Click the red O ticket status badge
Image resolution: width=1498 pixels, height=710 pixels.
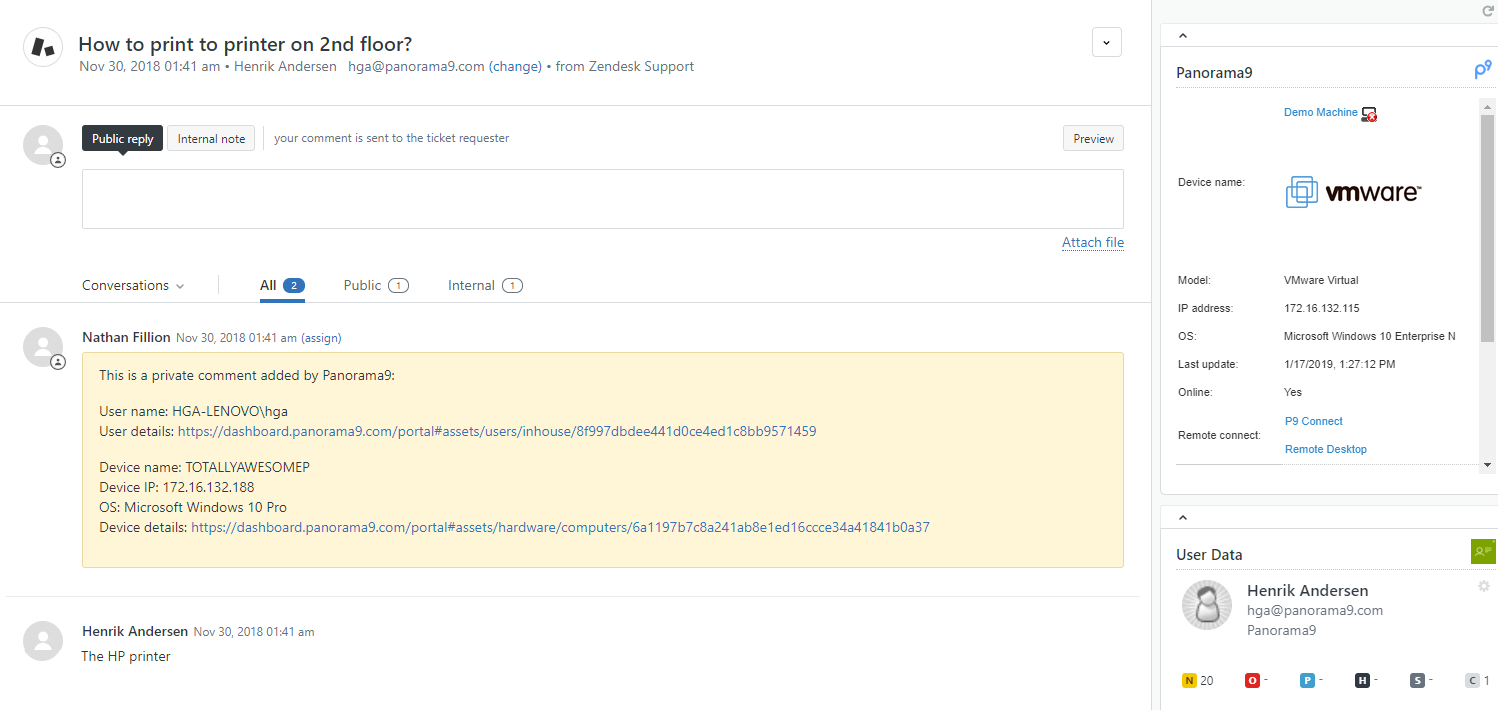pyautogui.click(x=1252, y=680)
